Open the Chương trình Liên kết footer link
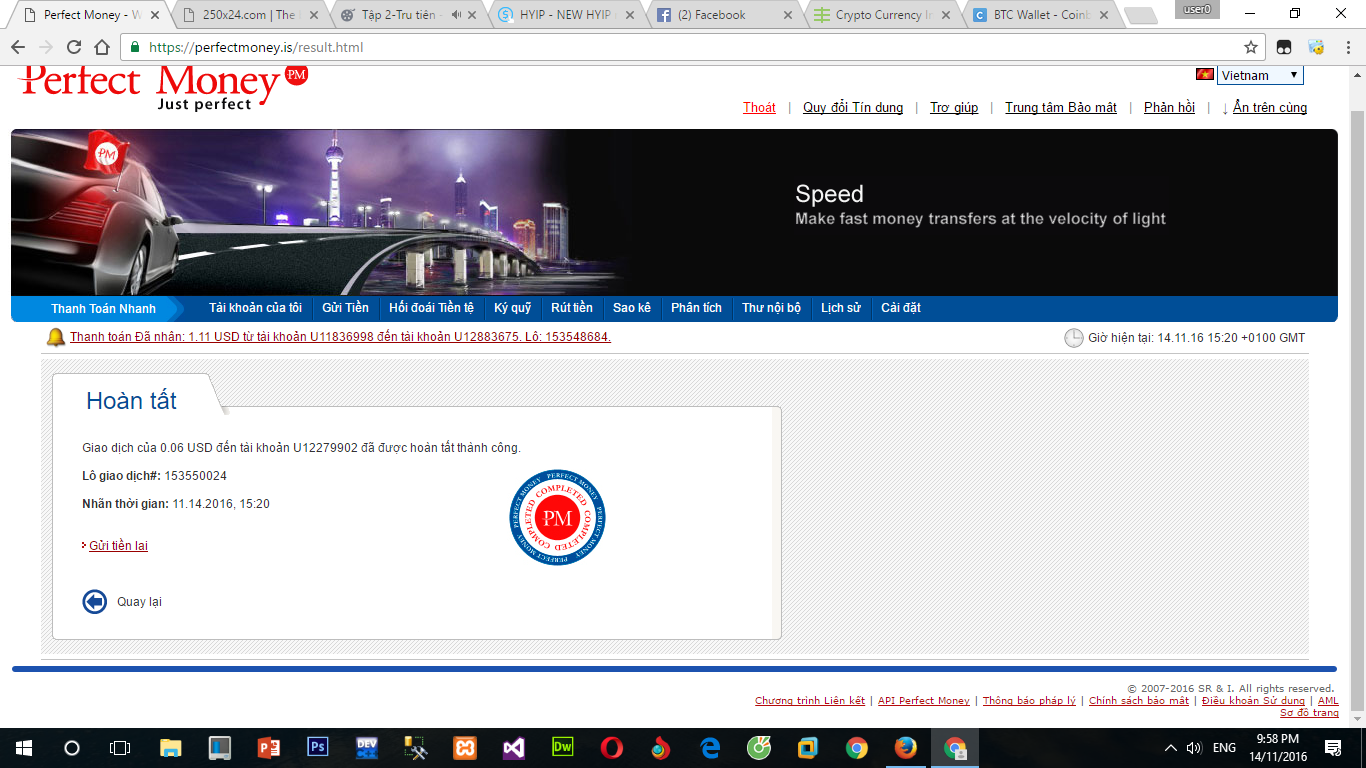This screenshot has height=768, width=1366. click(x=810, y=701)
